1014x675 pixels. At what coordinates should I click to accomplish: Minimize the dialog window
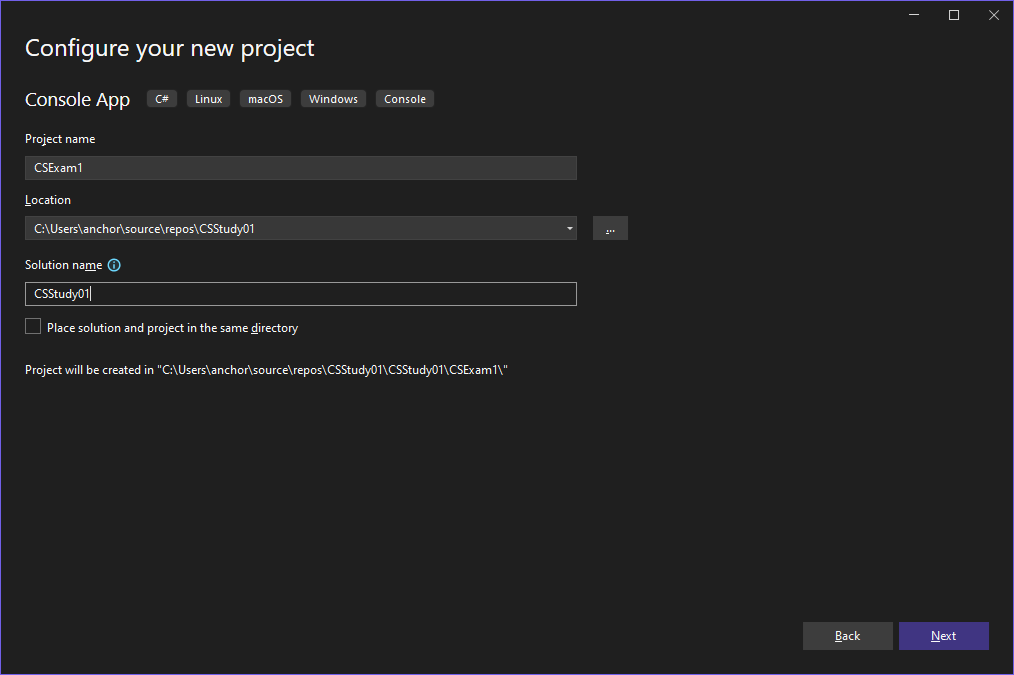(x=914, y=15)
